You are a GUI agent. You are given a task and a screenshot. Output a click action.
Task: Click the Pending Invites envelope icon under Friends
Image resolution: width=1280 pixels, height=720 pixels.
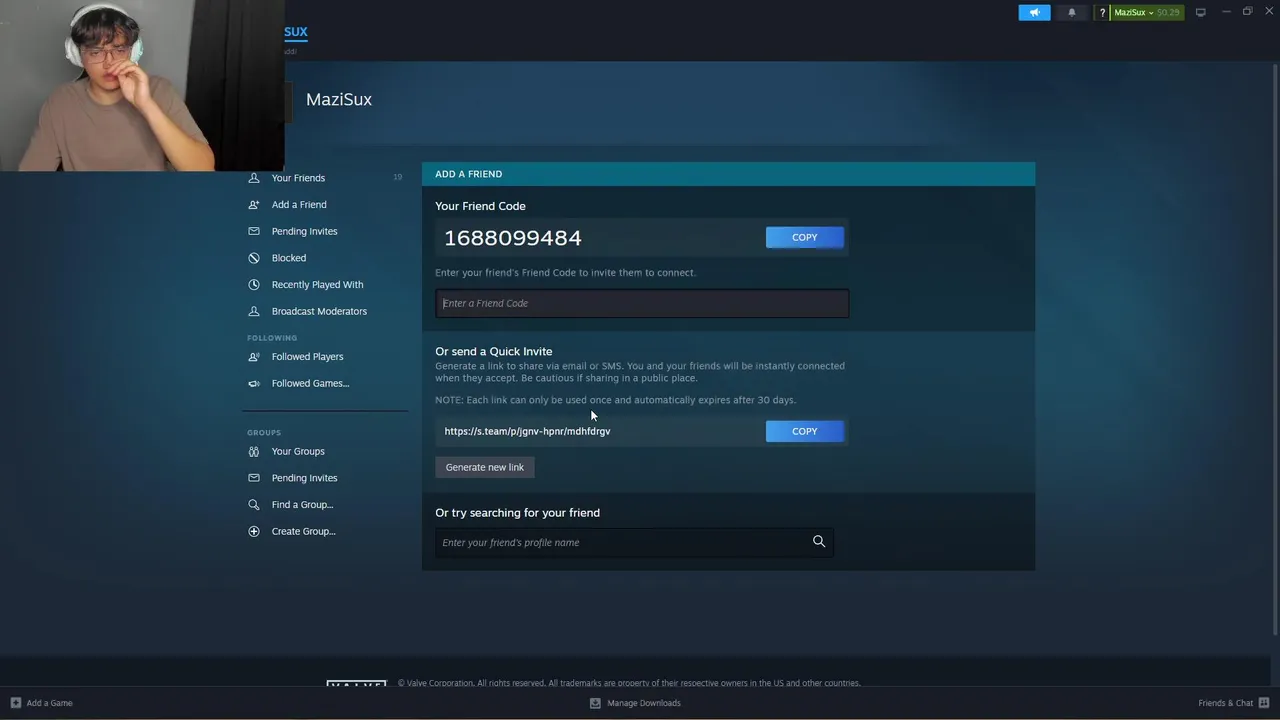[254, 231]
